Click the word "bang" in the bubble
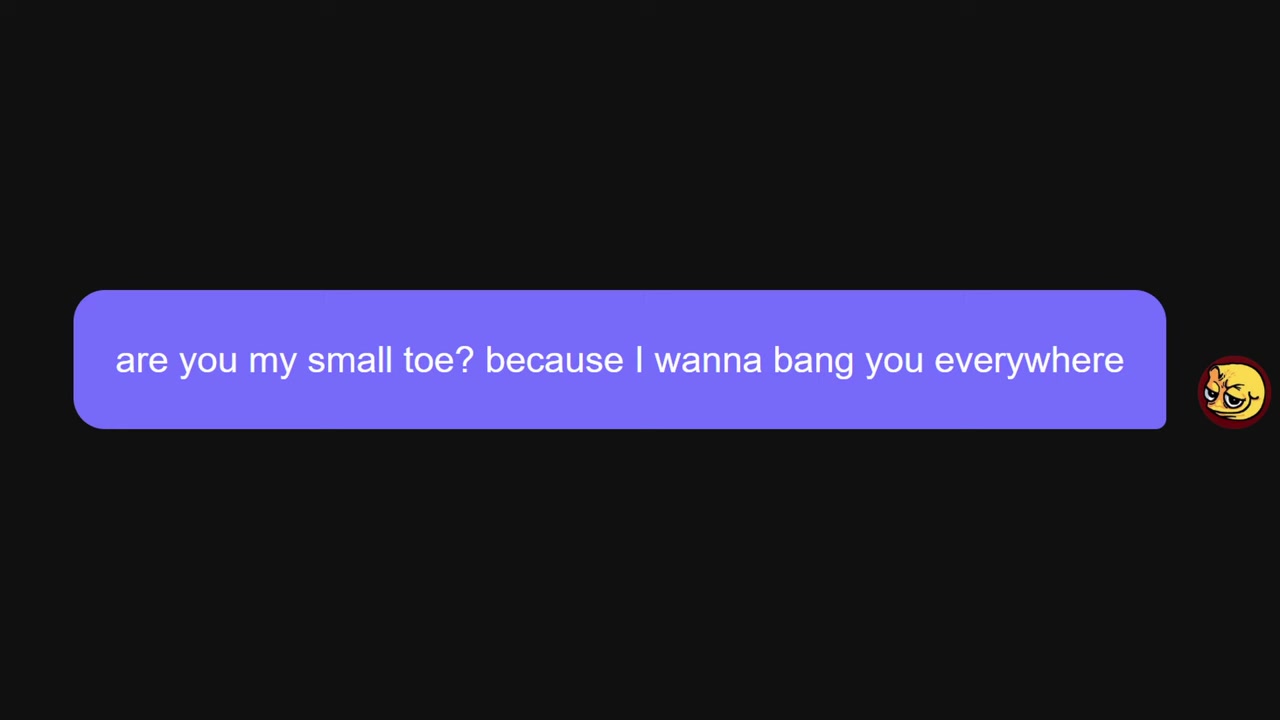 [813, 362]
